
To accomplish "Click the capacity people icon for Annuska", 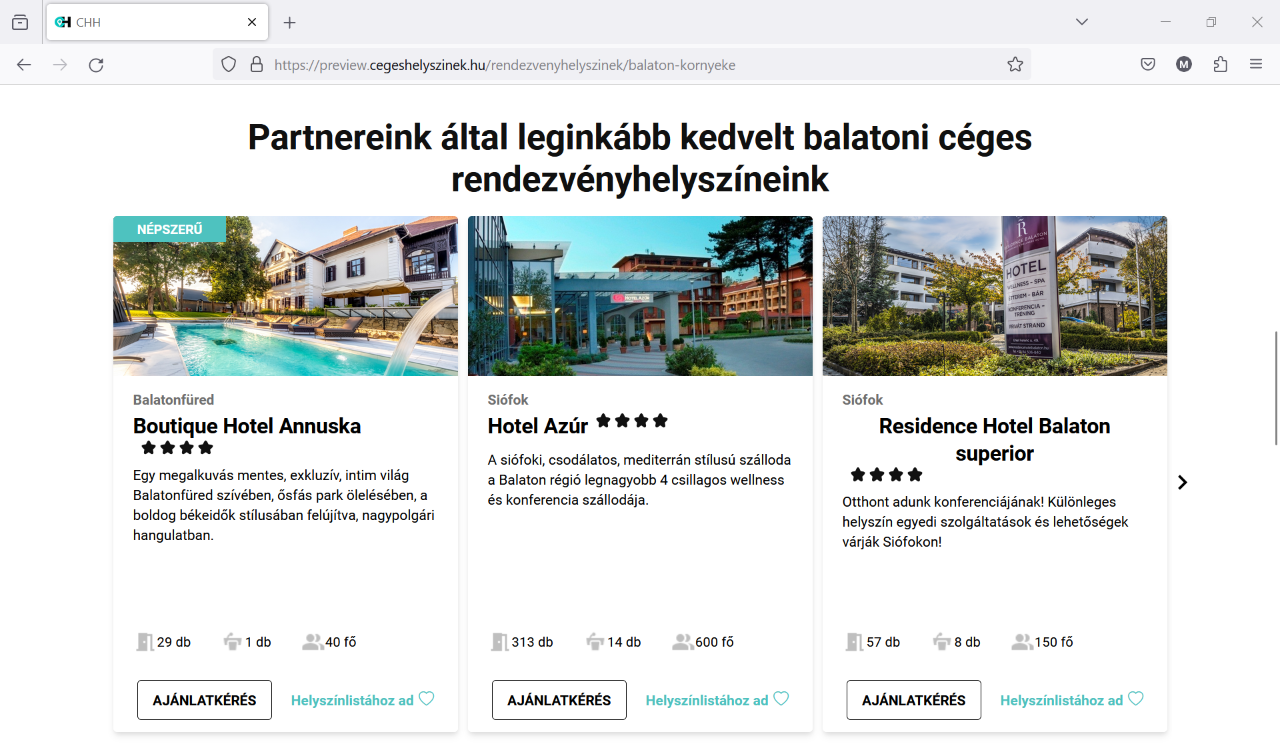I will coord(313,642).
